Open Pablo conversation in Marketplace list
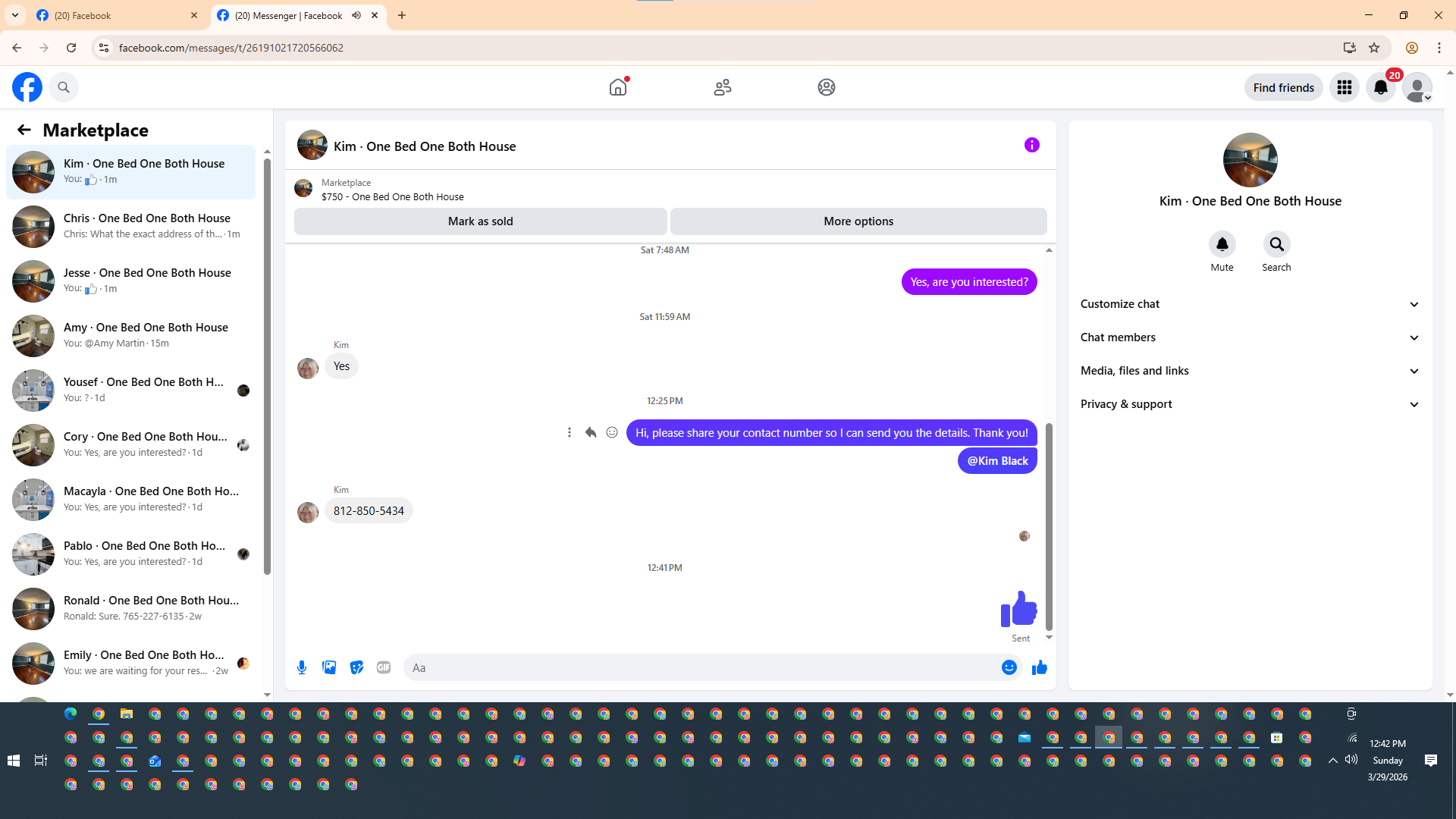The width and height of the screenshot is (1456, 819). coord(131,554)
